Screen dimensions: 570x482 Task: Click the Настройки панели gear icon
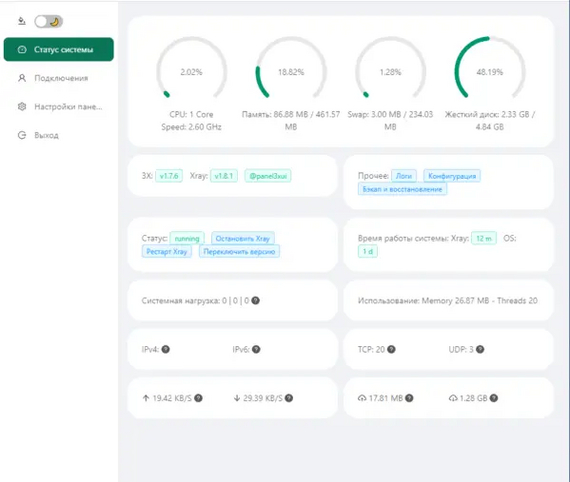click(x=22, y=107)
